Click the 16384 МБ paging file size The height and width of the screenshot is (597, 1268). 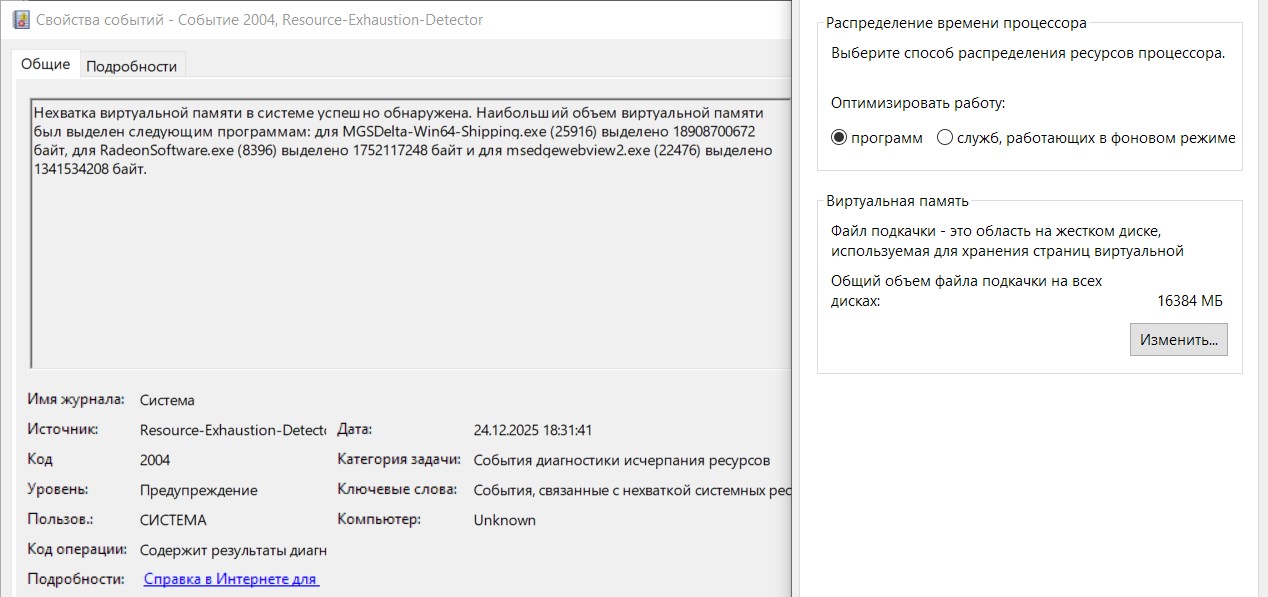pos(1189,301)
